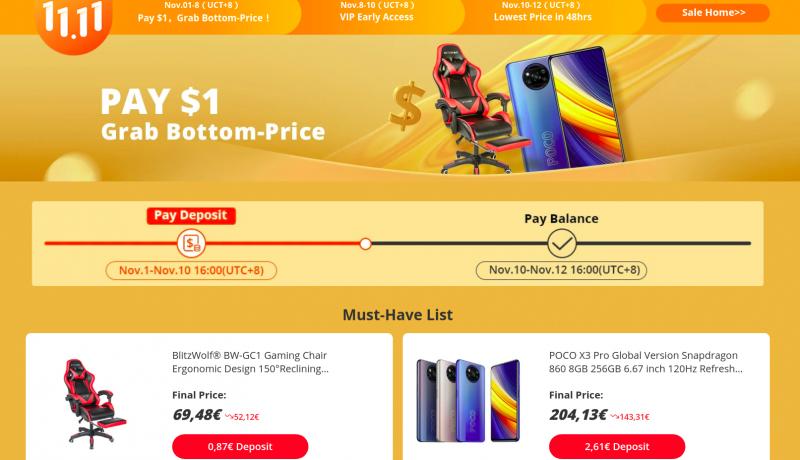Open POCO X3 Pro product title link
This screenshot has height=460, width=800.
point(645,362)
